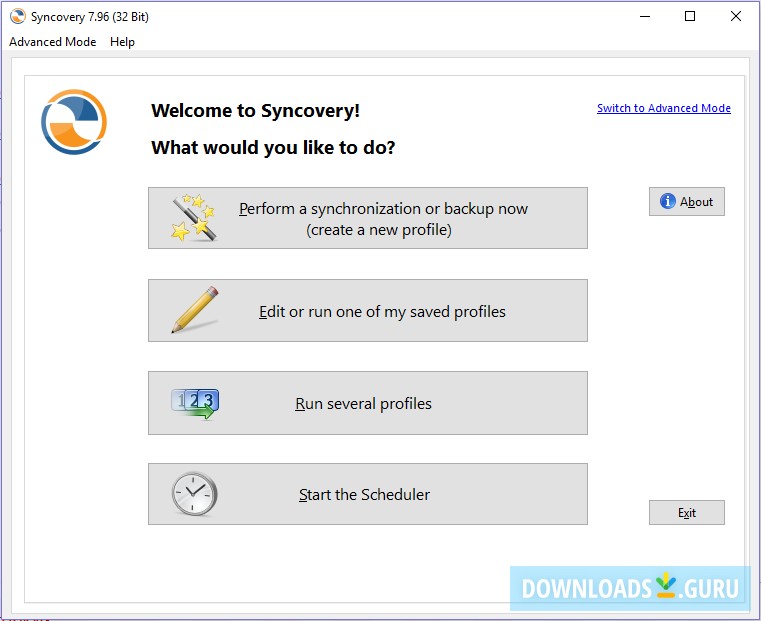Exit the Syncovery application
Image resolution: width=761 pixels, height=621 pixels.
pos(687,512)
